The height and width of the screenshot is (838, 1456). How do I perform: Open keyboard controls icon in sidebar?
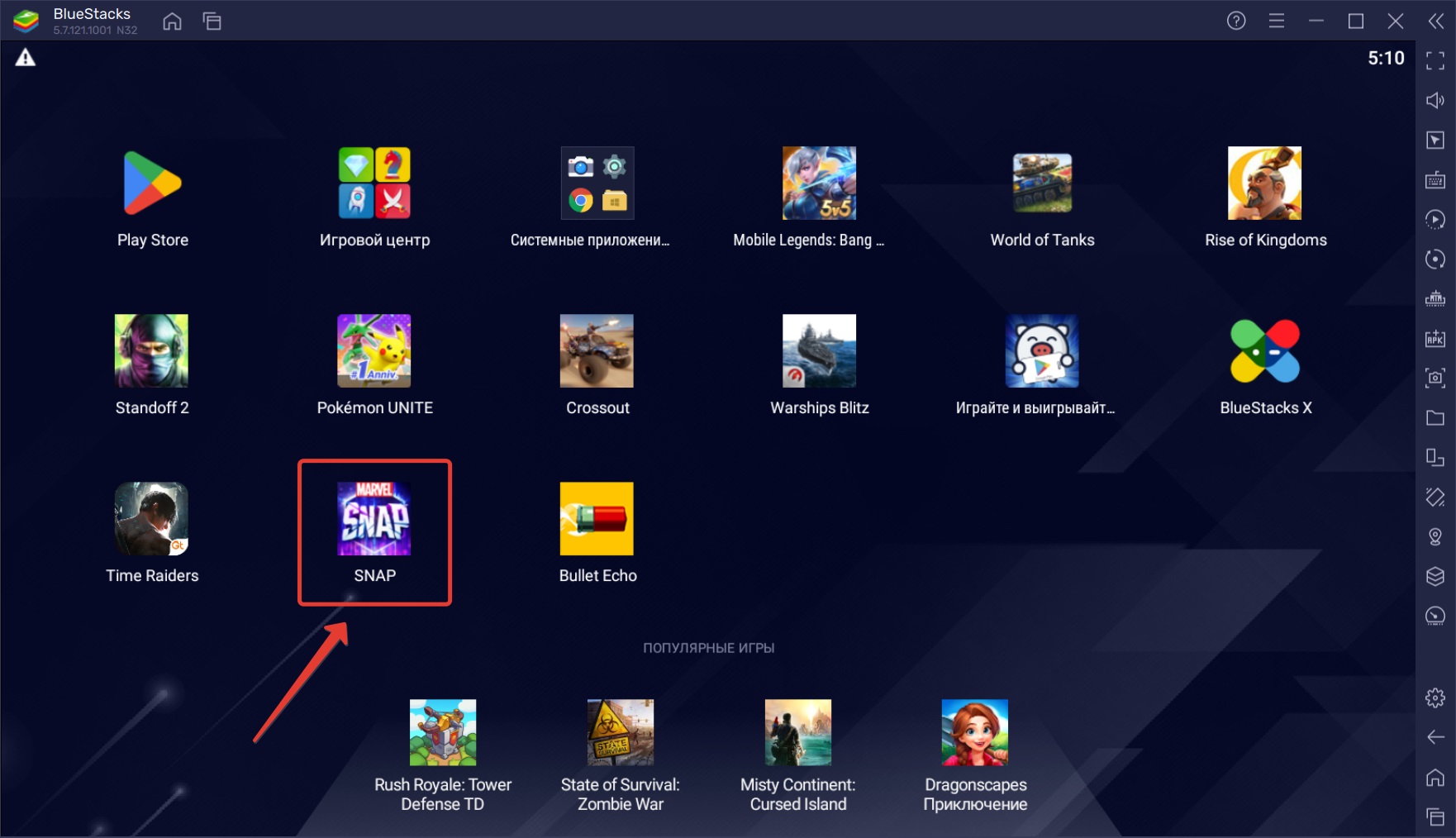(x=1435, y=179)
